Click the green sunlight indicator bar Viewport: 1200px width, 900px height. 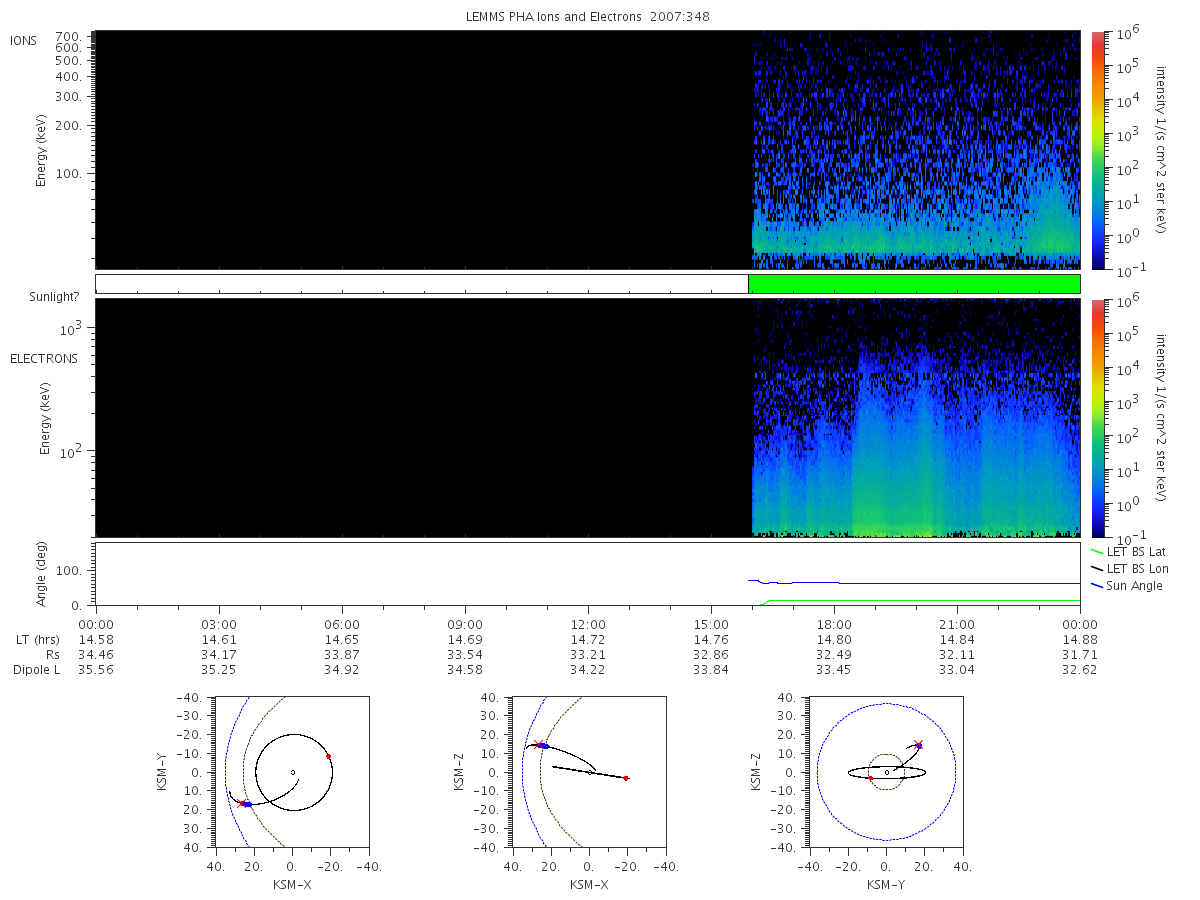[x=914, y=284]
